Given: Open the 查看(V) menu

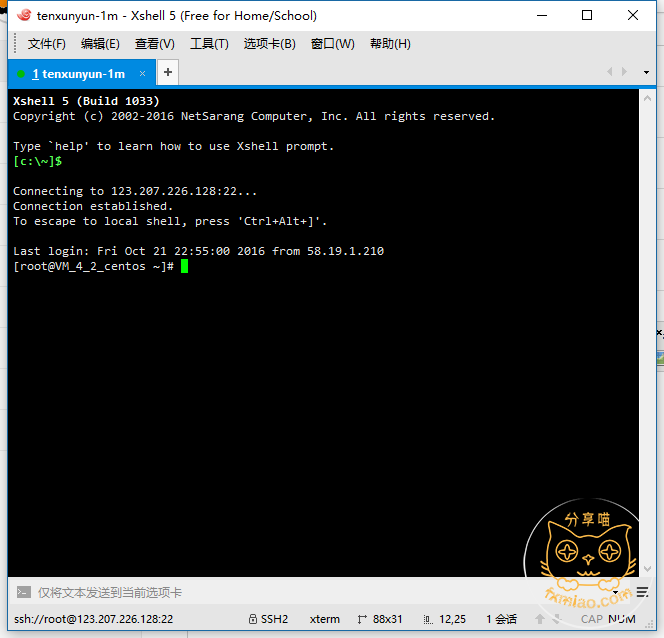Looking at the screenshot, I should (155, 44).
